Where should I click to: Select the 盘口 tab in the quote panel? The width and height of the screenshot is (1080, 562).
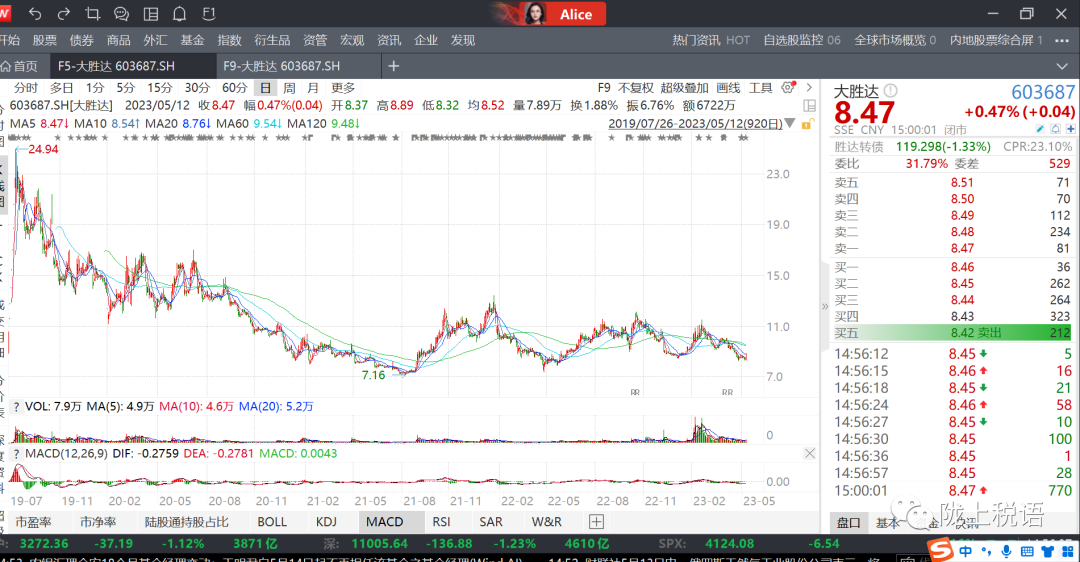(848, 523)
